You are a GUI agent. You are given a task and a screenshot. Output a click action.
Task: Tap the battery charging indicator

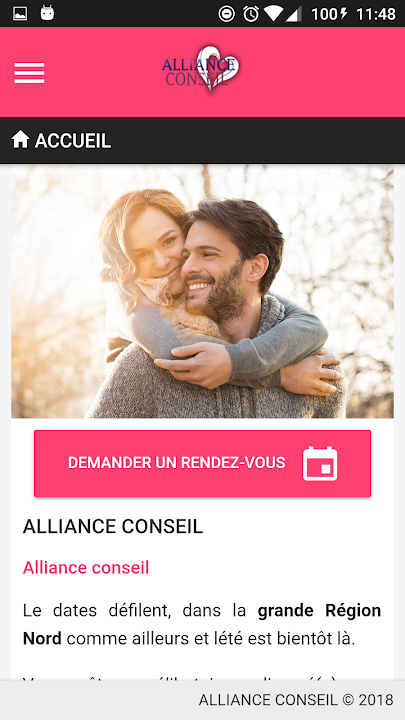point(330,14)
